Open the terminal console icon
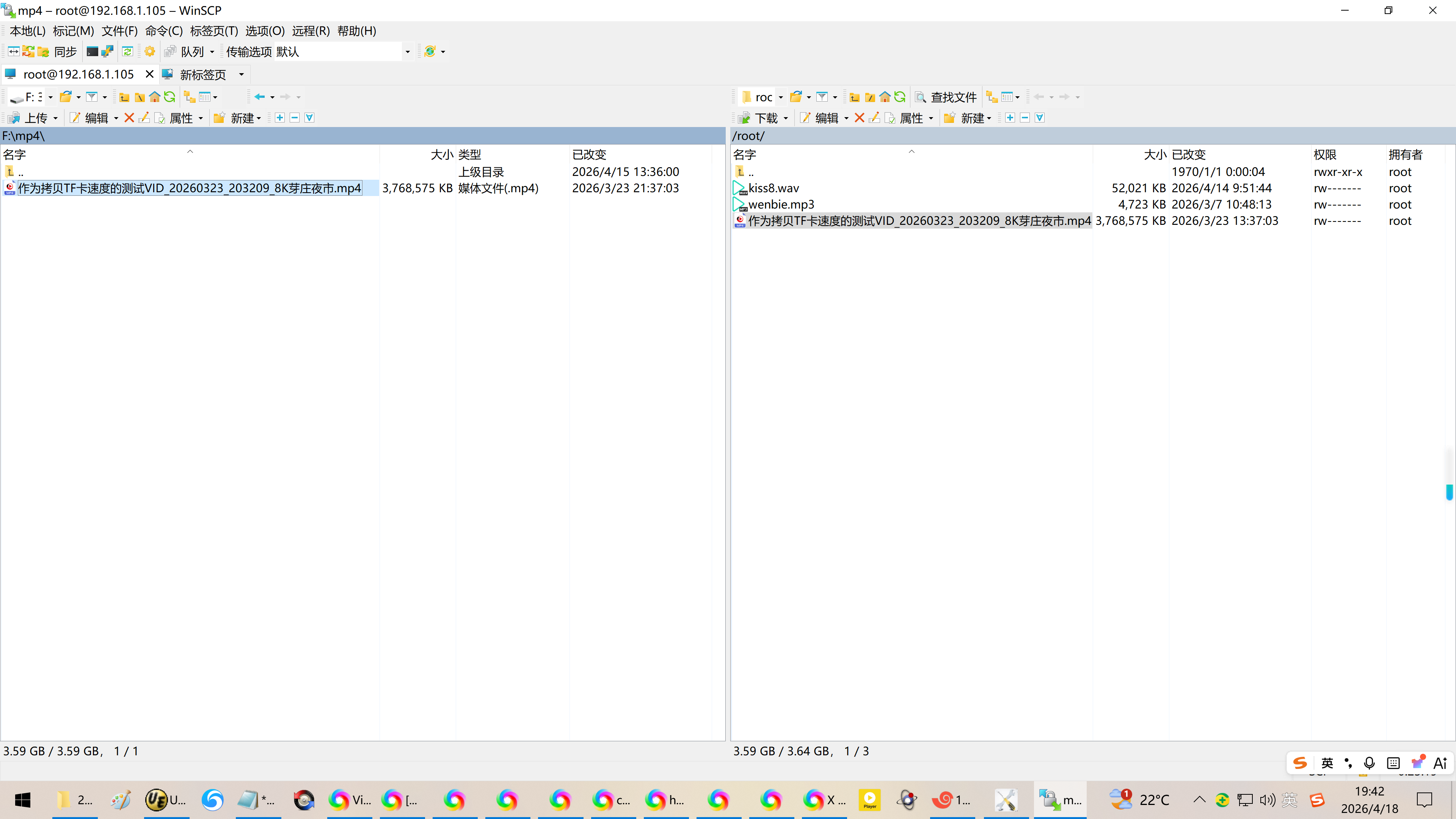Screen dimensions: 1456x819 (x=92, y=52)
